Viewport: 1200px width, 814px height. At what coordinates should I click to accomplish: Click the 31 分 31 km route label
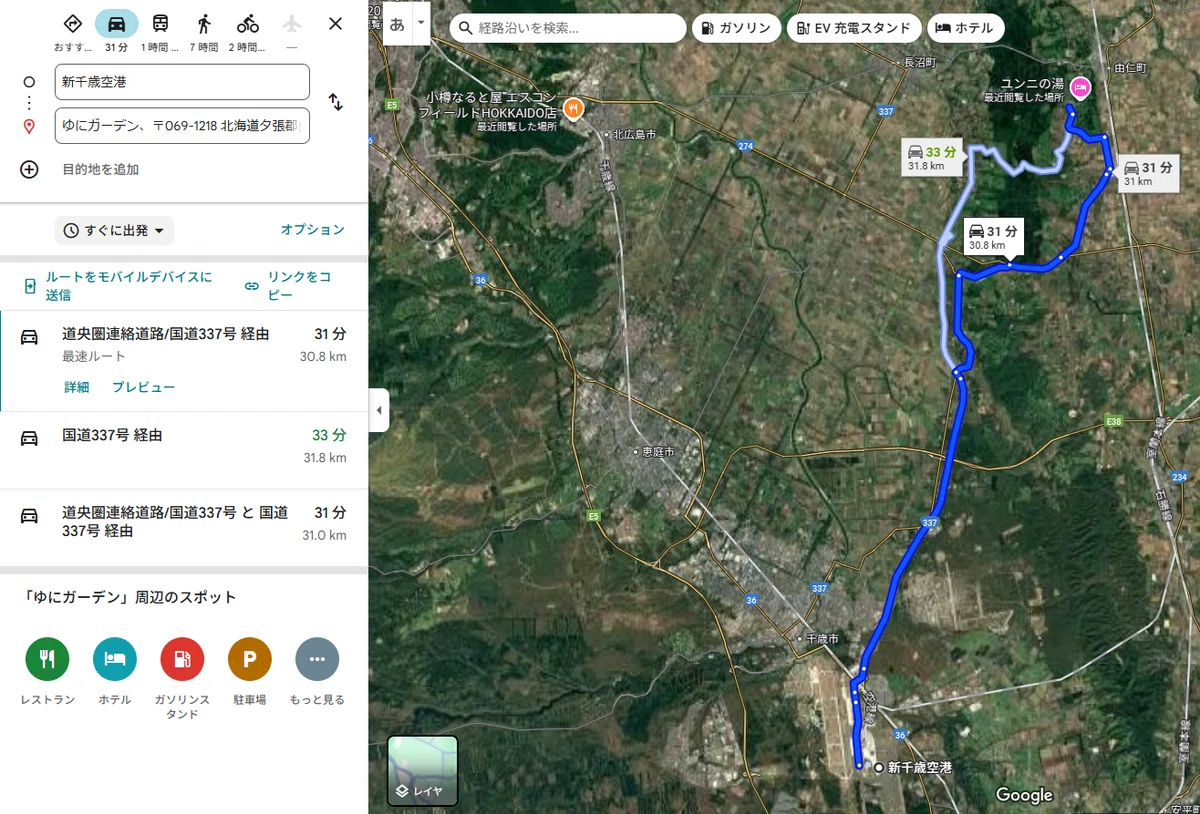(1147, 173)
